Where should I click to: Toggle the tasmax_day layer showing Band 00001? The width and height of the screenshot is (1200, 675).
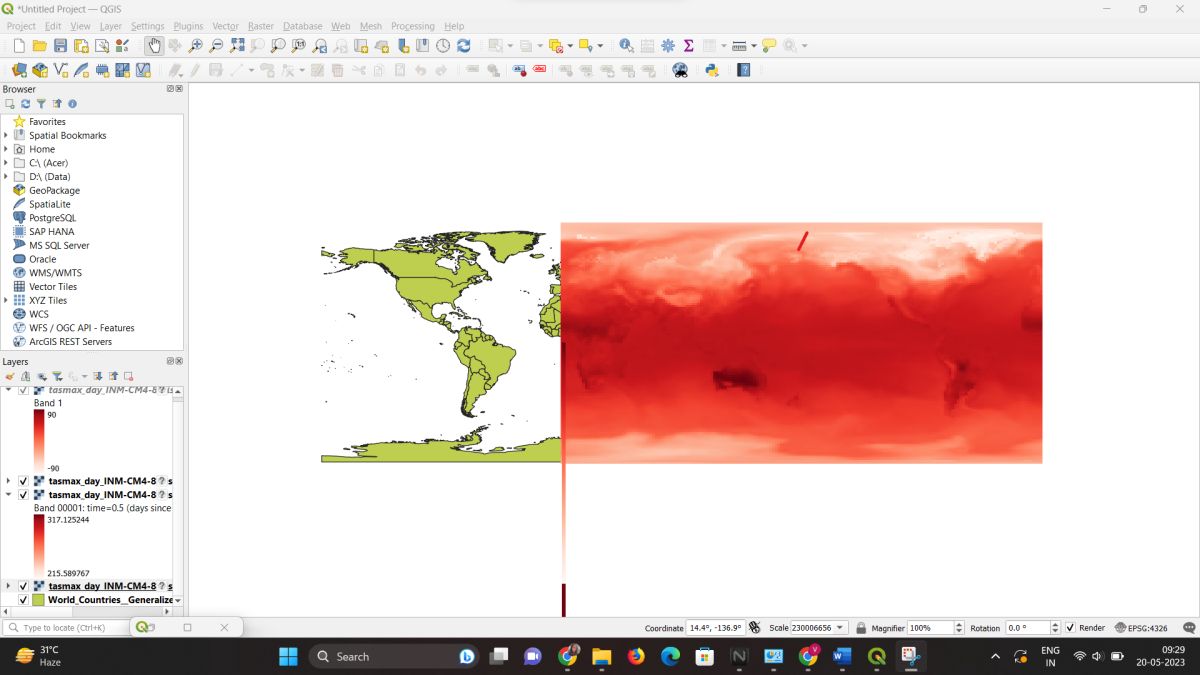[23, 495]
